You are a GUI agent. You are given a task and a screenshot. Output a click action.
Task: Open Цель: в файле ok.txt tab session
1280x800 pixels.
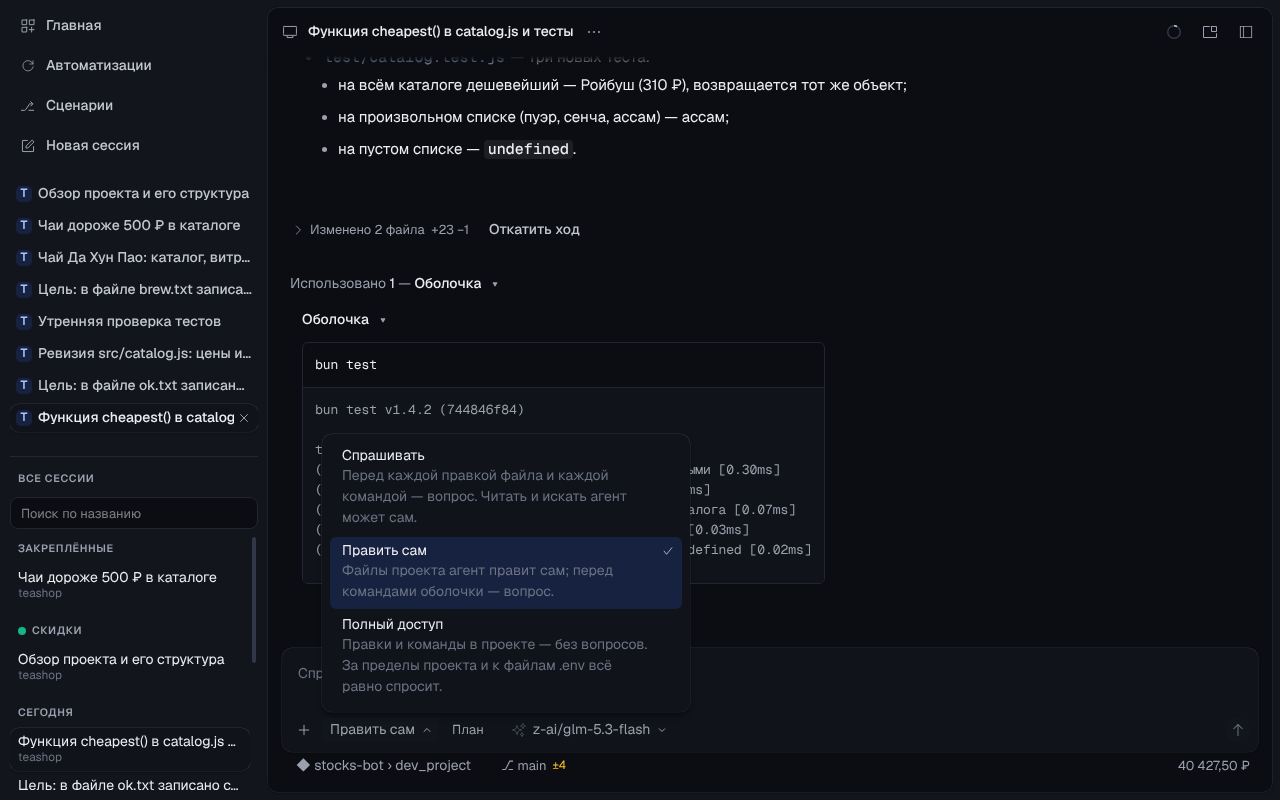134,385
